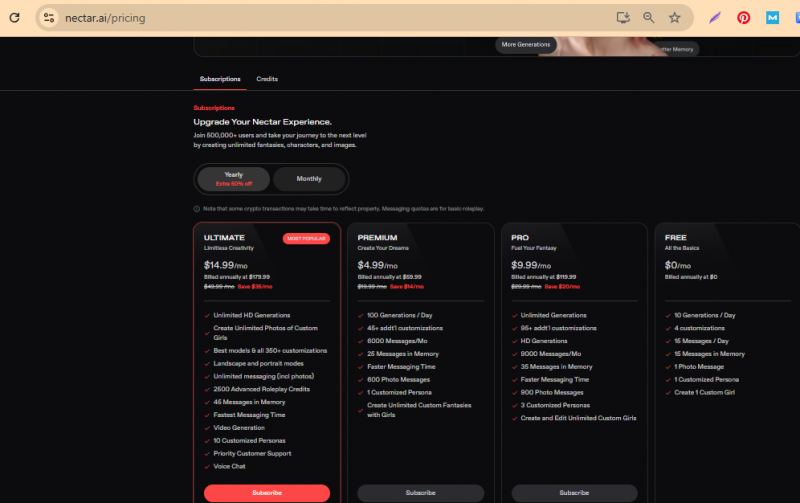
Task: Subscribe to the Ultimate plan
Action: [267, 493]
